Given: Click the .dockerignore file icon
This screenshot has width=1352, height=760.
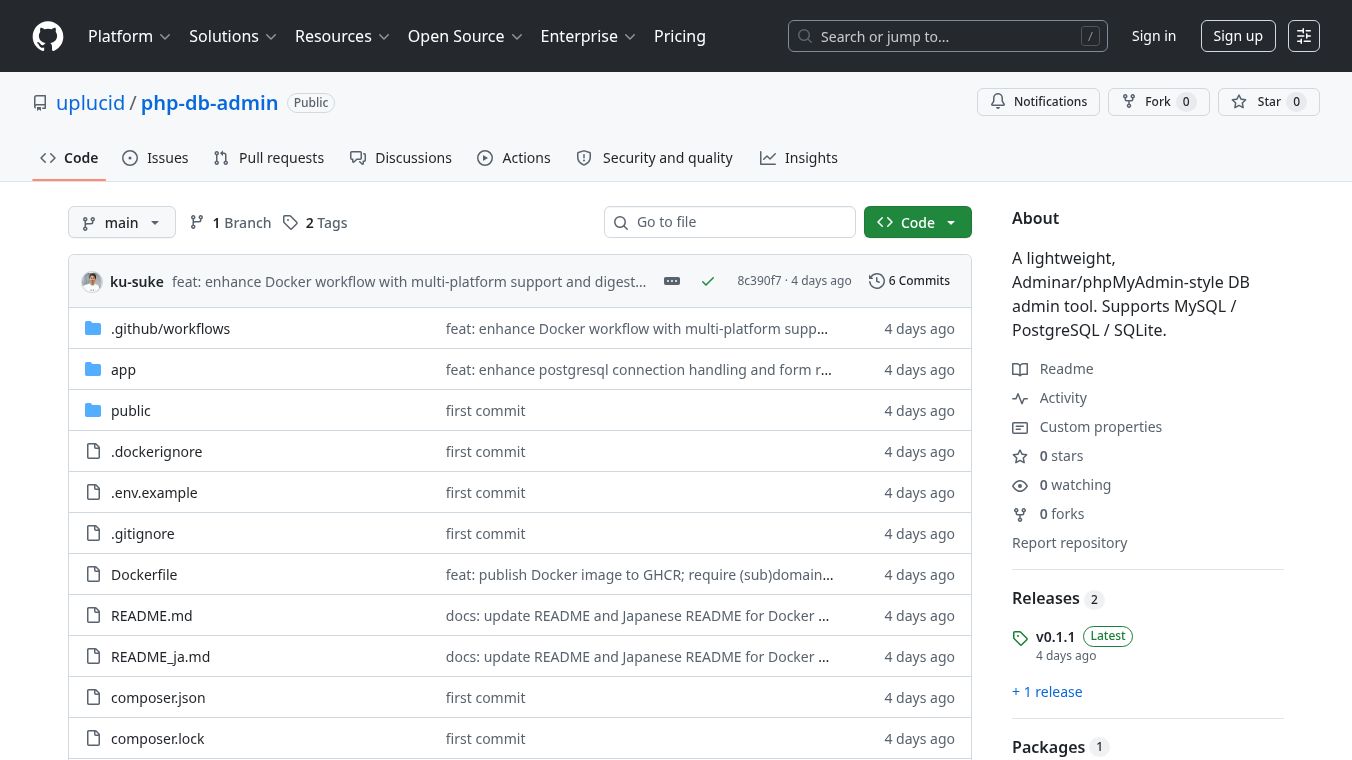Looking at the screenshot, I should (x=94, y=451).
